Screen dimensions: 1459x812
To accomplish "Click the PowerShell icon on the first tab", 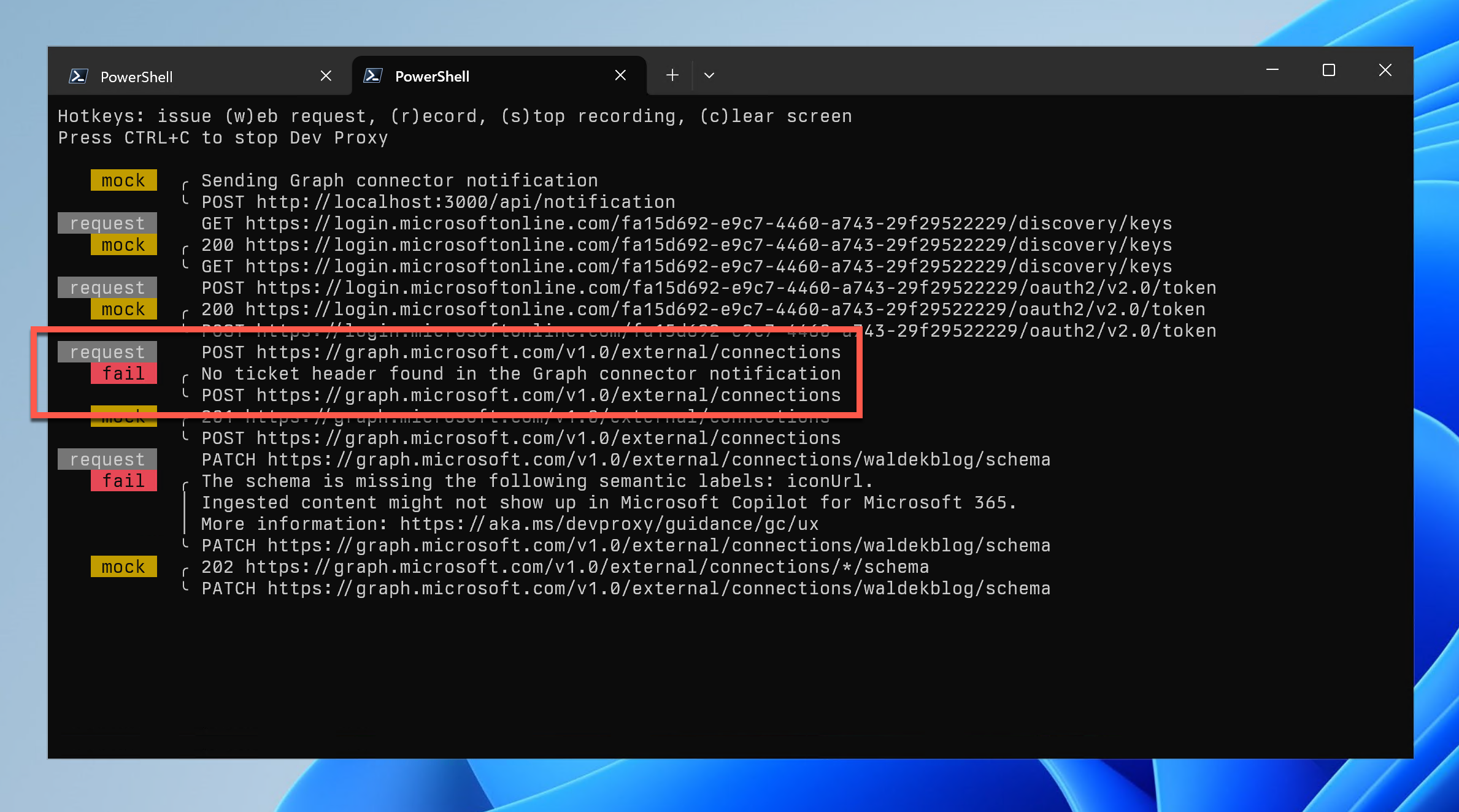I will [79, 75].
